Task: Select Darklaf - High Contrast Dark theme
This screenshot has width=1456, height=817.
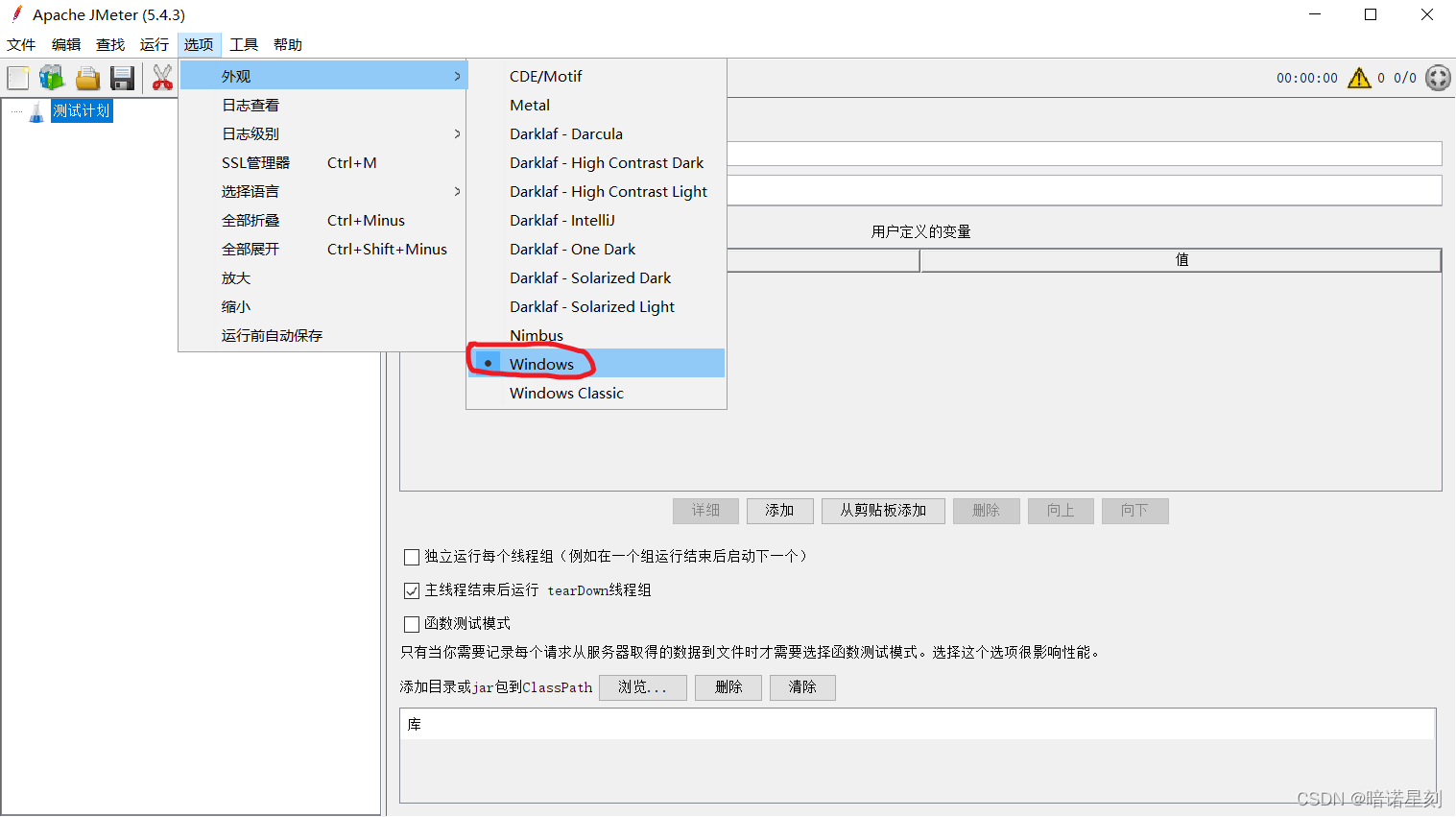Action: 596,162
